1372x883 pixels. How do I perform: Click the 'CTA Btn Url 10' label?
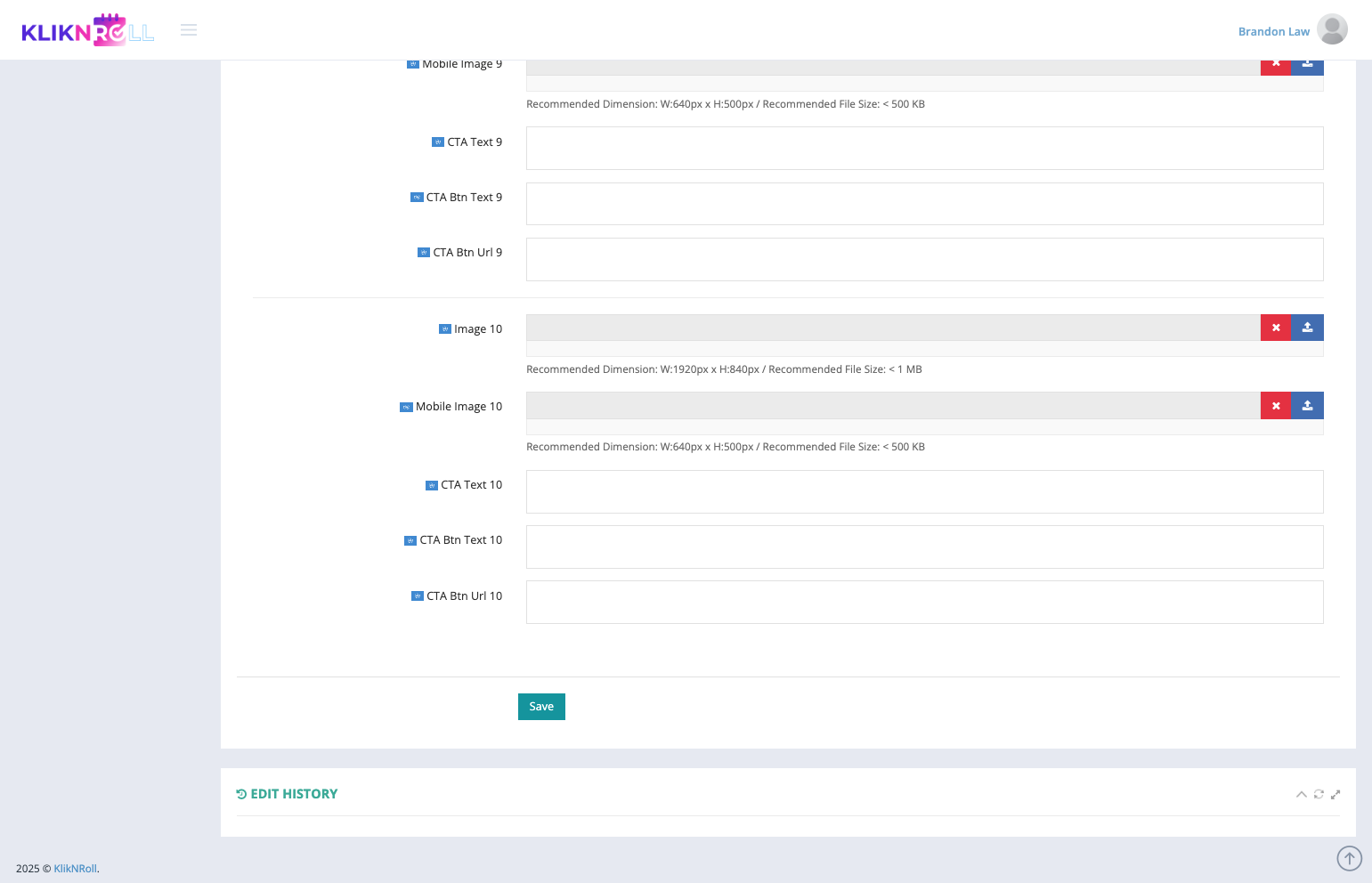pos(464,596)
